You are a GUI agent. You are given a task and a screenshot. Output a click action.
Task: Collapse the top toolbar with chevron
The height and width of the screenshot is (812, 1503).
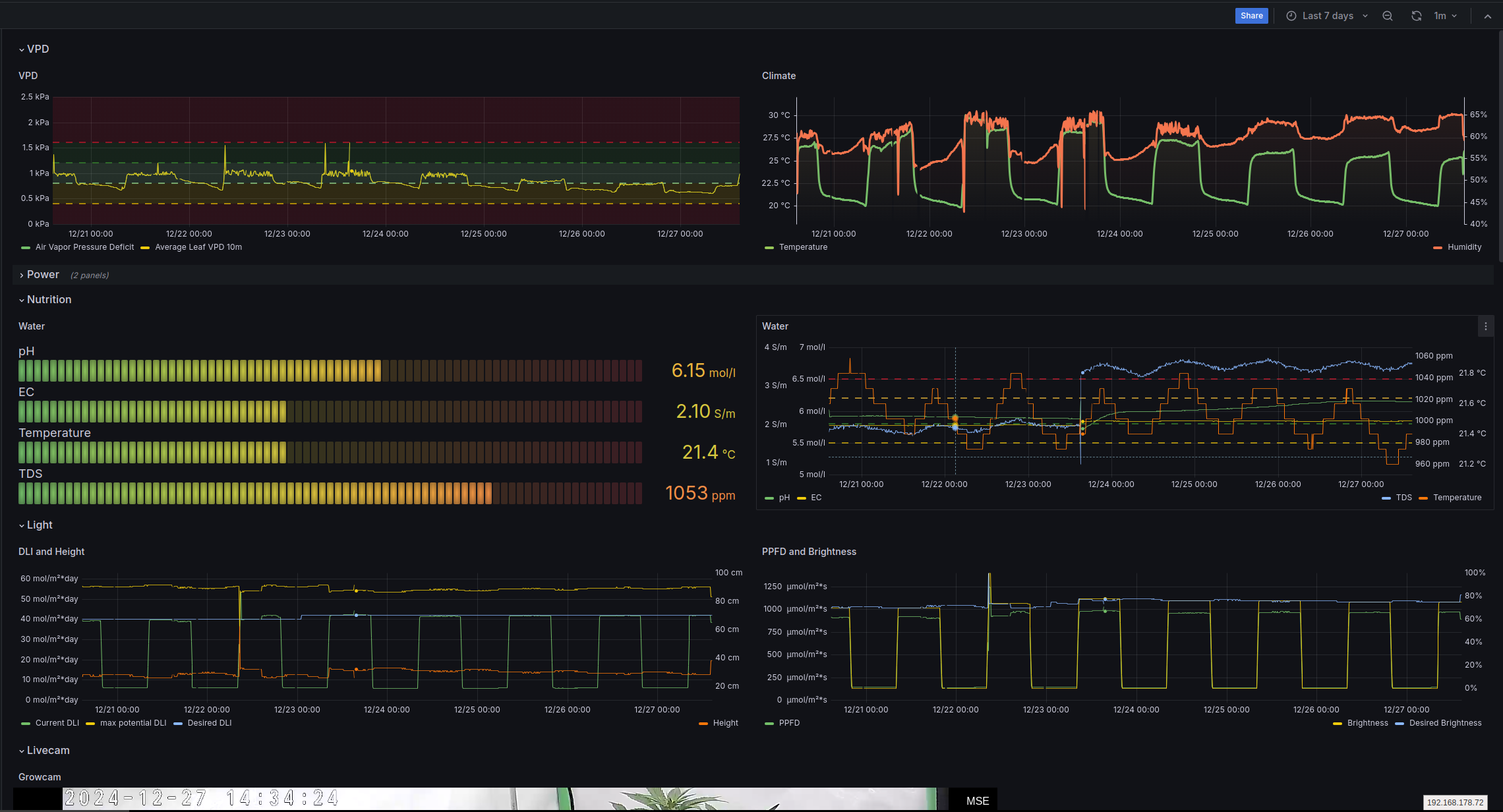(x=1488, y=16)
